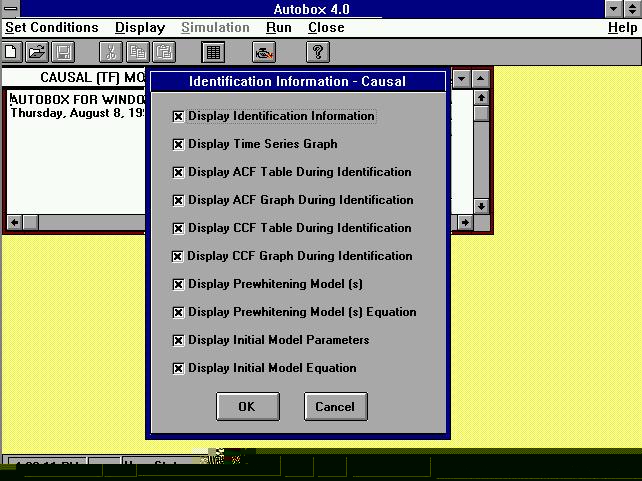Uncheck Display Time Series Graph

(x=178, y=145)
